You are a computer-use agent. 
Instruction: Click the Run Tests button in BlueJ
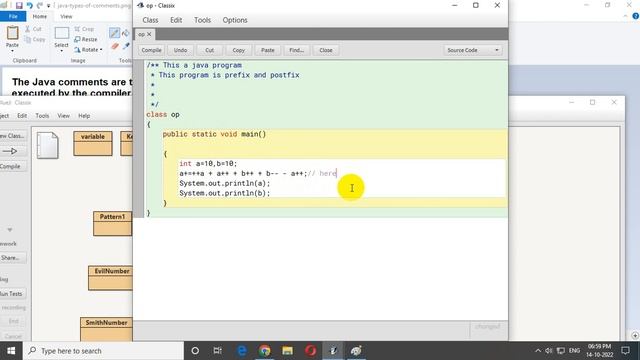tap(13, 294)
